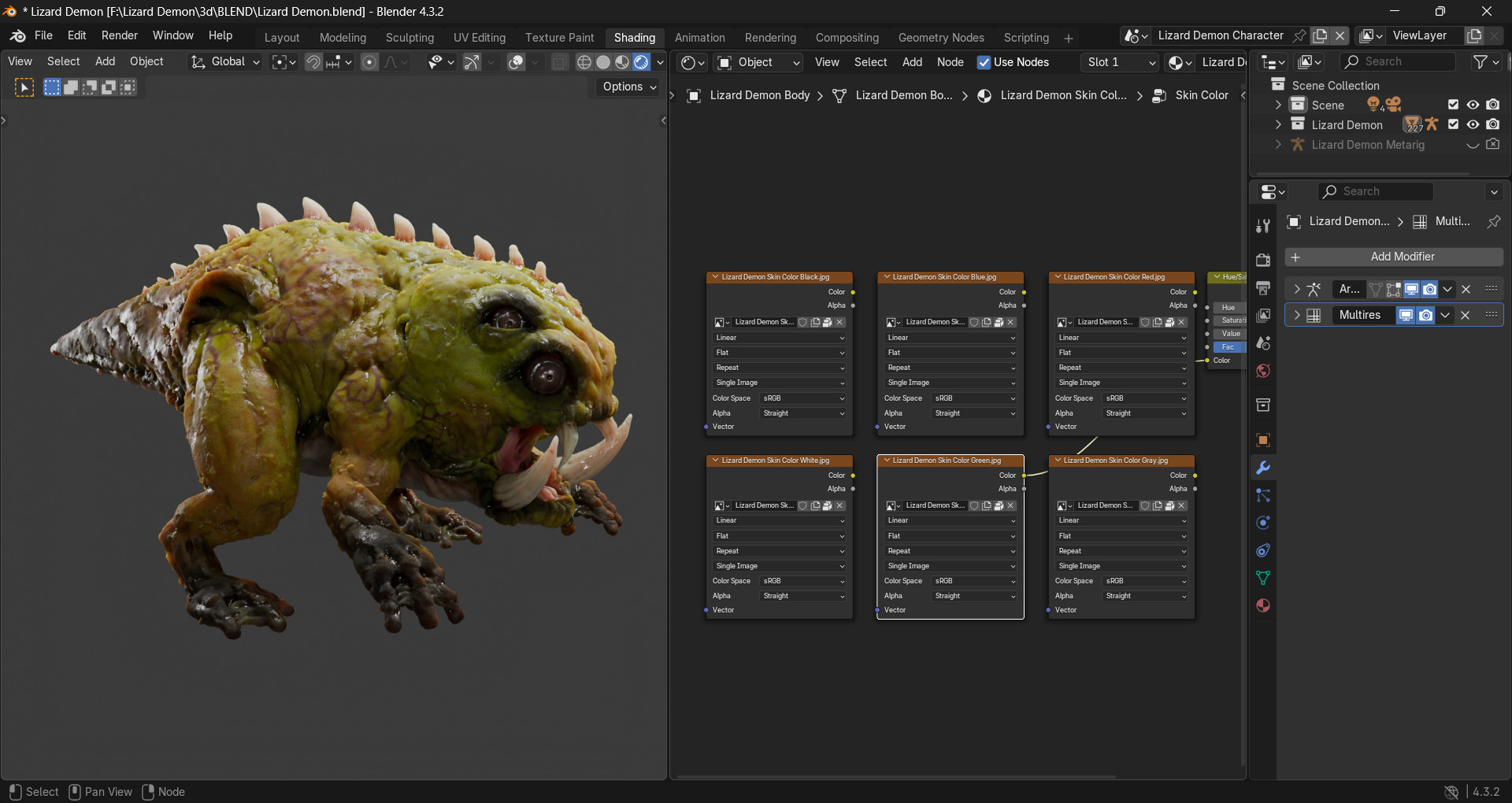This screenshot has width=1512, height=803.
Task: Open the World properties tab
Action: (1263, 371)
